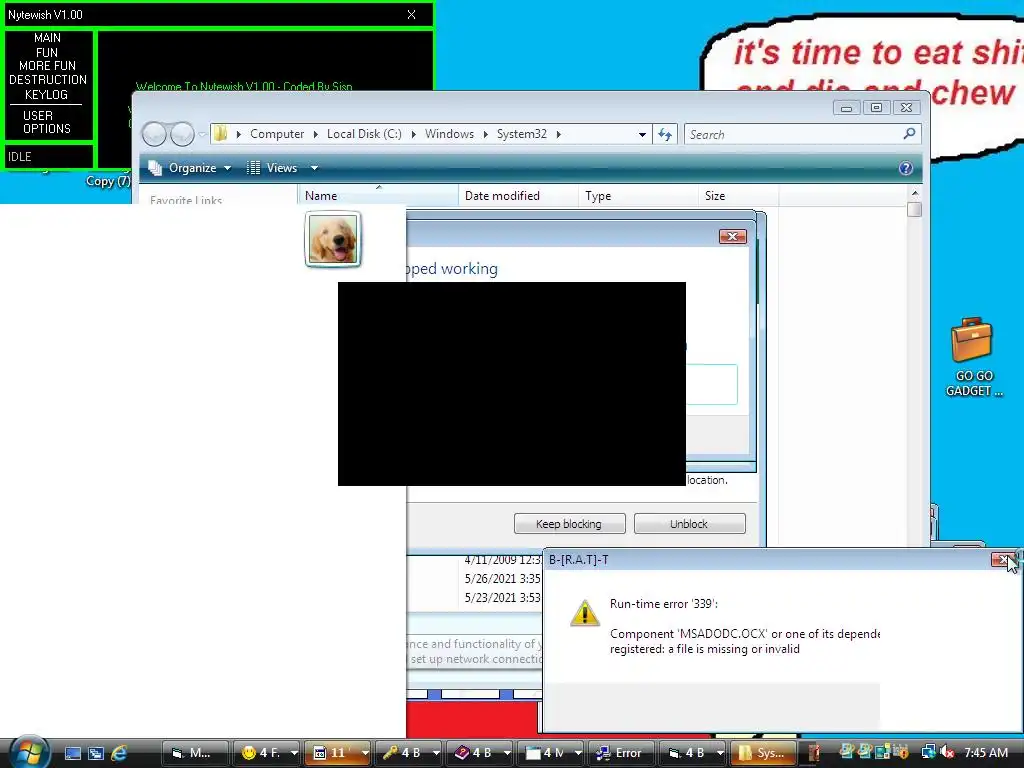Click the magnifier icon in Search box
Screen dimensions: 1024x768
click(x=909, y=134)
